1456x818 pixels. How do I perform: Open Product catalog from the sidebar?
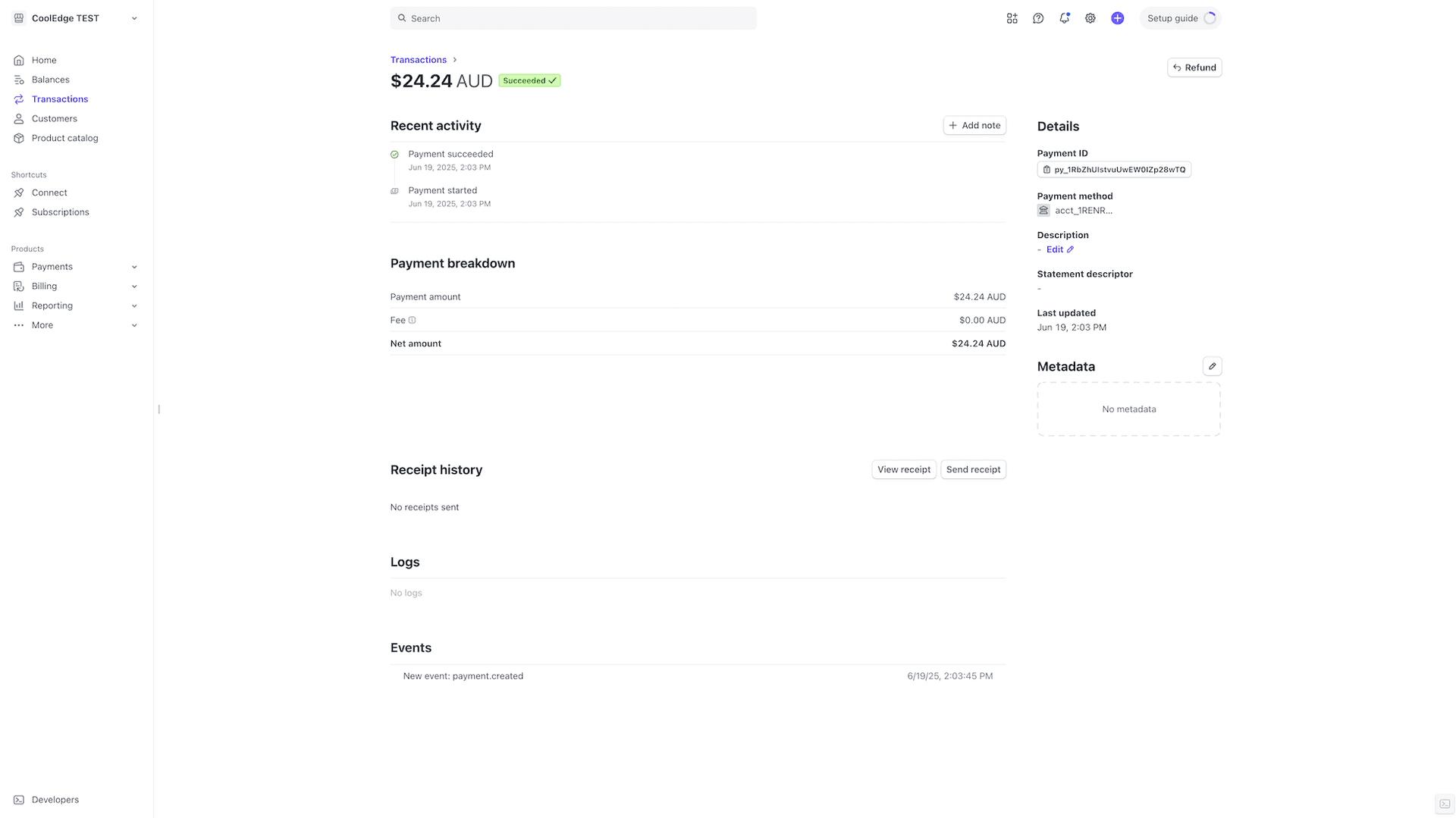click(64, 138)
